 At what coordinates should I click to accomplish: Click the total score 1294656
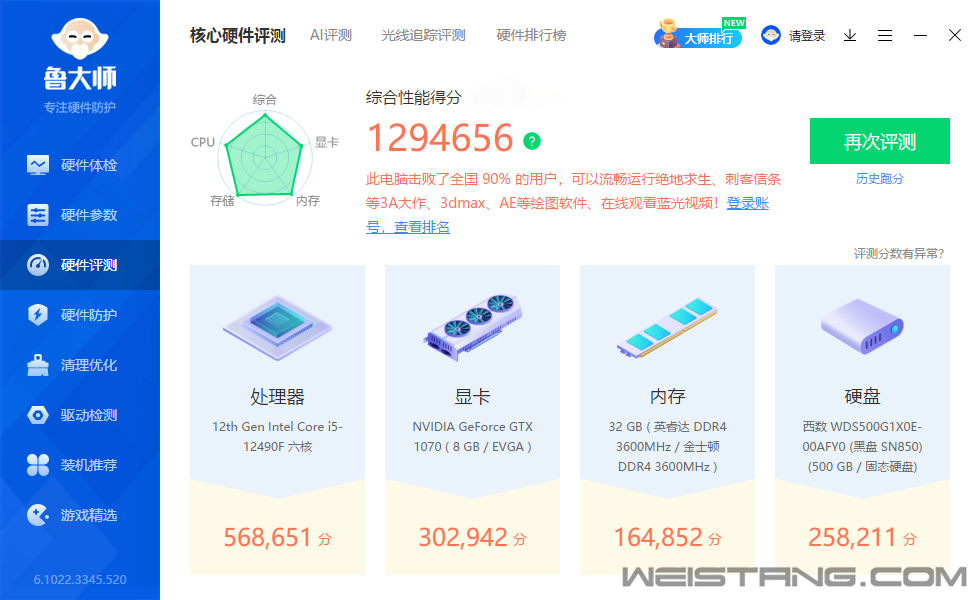point(440,138)
